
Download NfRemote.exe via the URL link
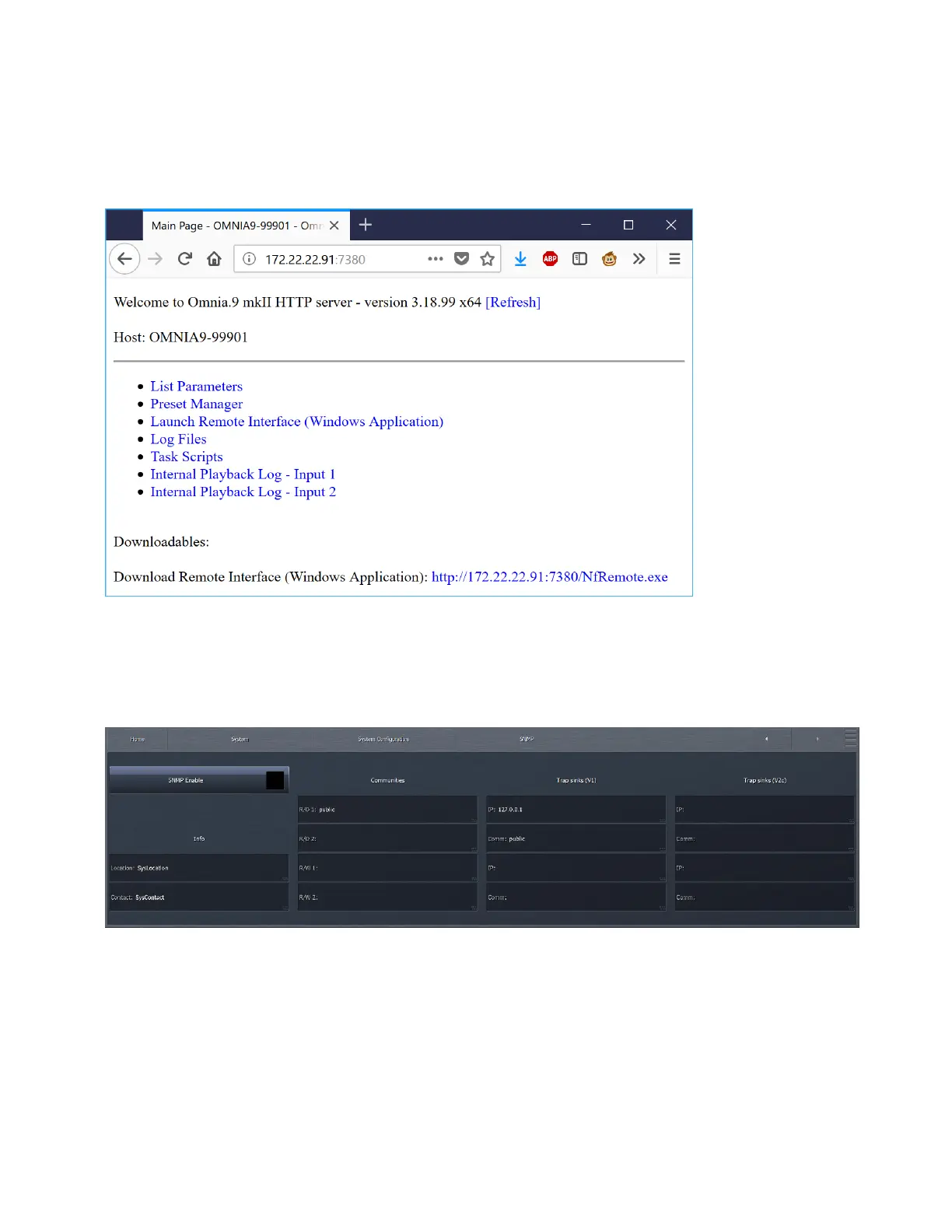(x=550, y=577)
